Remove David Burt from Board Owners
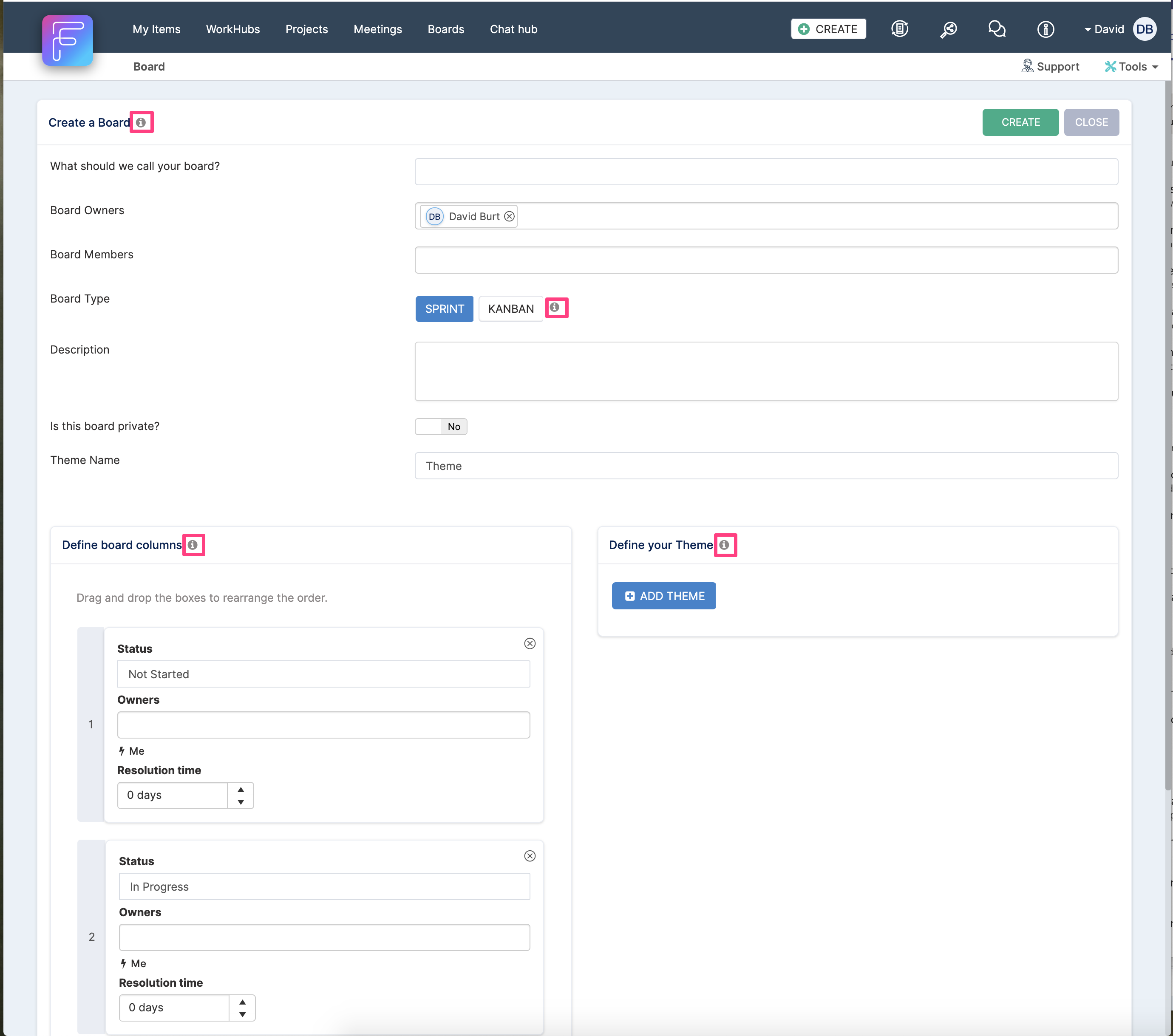This screenshot has width=1173, height=1036. [509, 216]
